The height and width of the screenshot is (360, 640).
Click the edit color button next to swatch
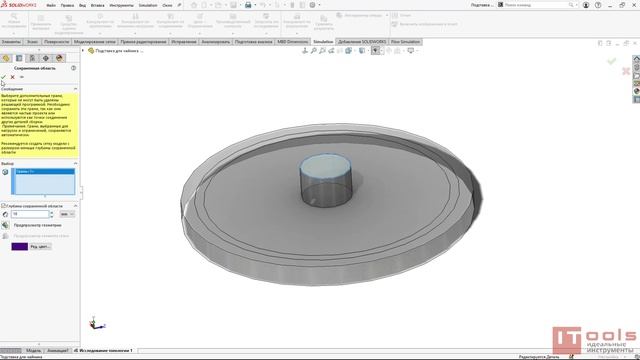pyautogui.click(x=40, y=247)
